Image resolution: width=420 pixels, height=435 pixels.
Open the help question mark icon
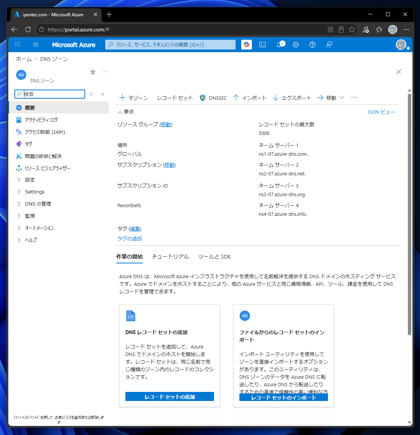click(312, 45)
